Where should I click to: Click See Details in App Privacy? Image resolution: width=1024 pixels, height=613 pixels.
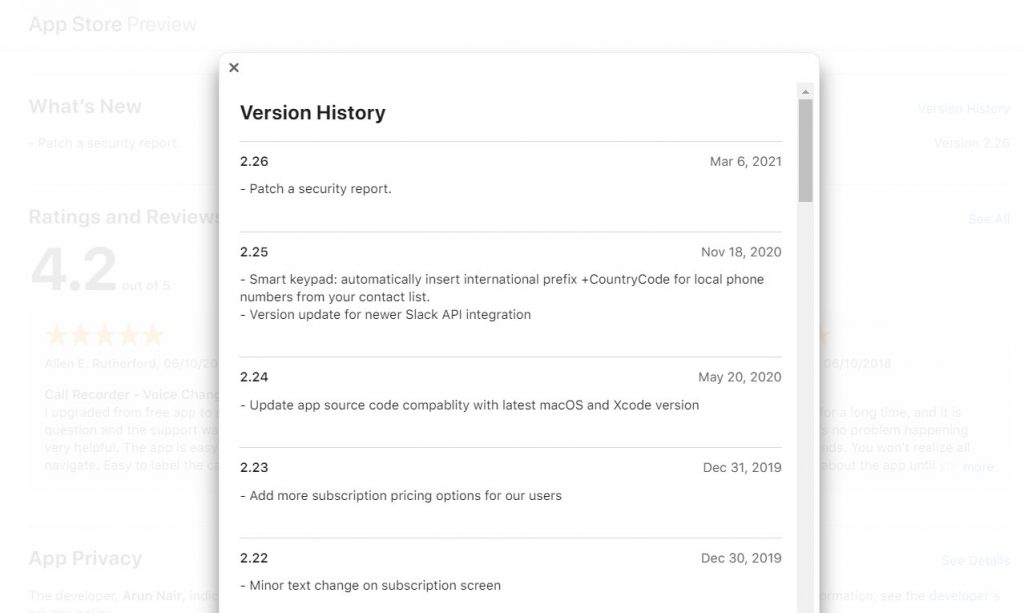click(976, 560)
